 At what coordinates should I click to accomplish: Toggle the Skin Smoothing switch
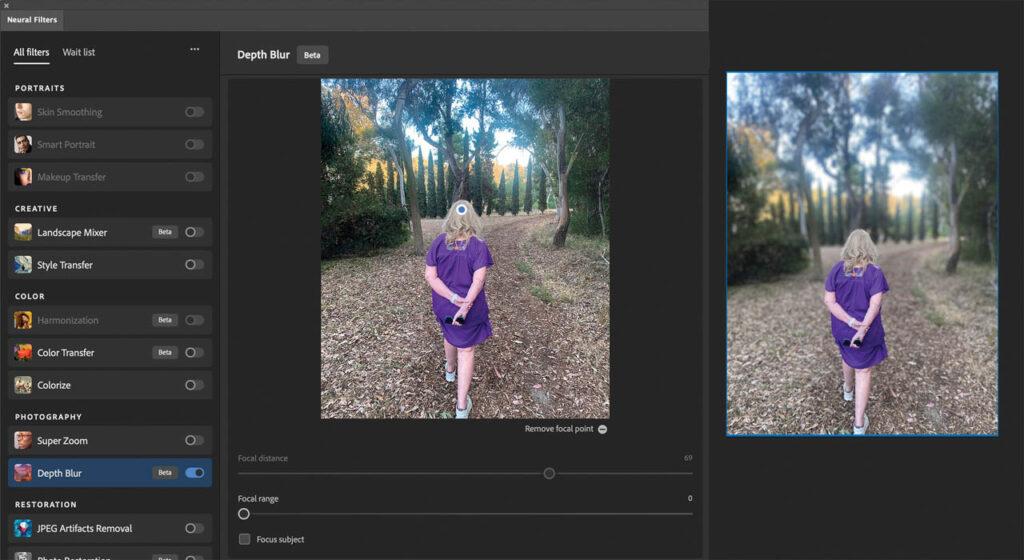(x=194, y=112)
